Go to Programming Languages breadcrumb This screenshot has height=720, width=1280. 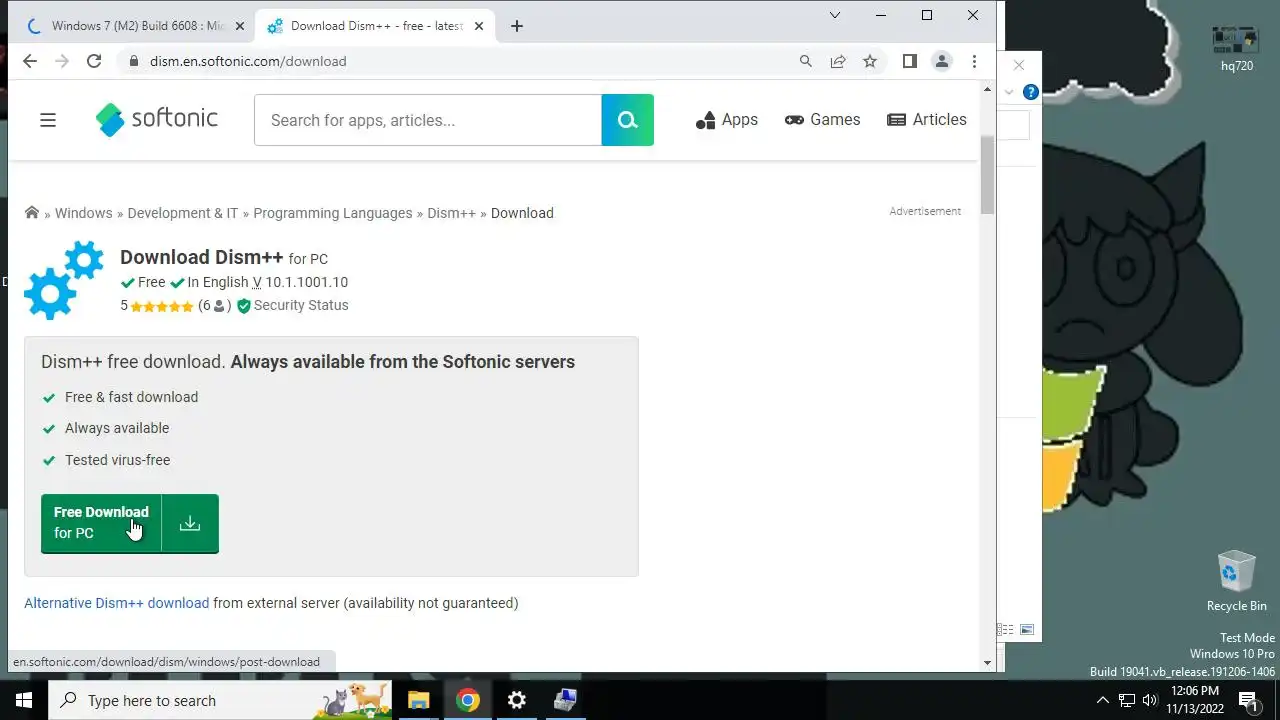click(x=333, y=213)
